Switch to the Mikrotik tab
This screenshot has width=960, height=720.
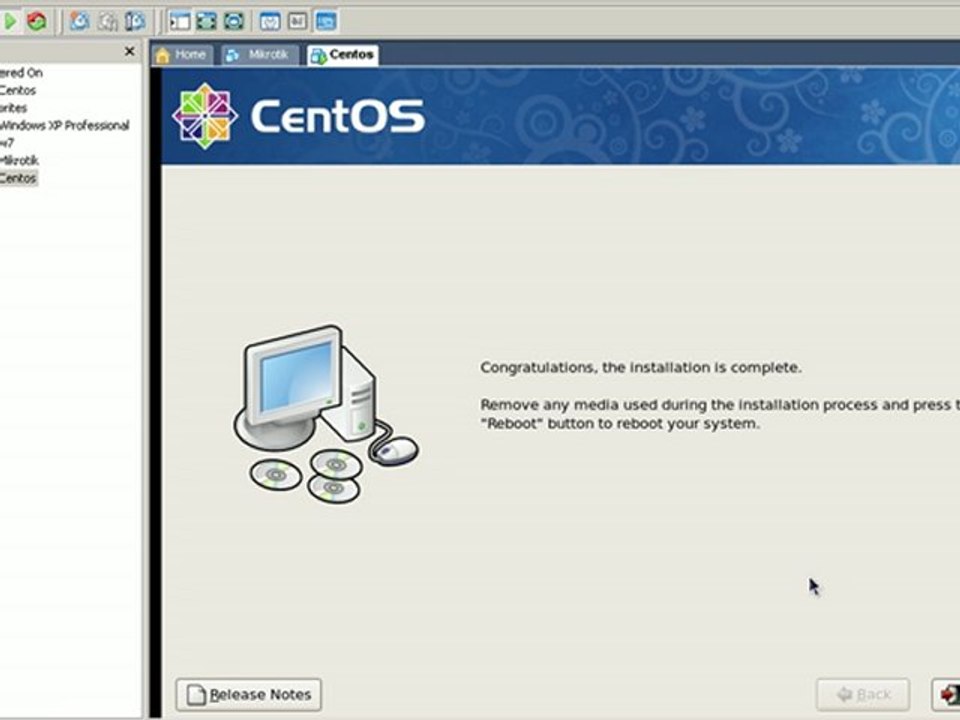pos(260,55)
